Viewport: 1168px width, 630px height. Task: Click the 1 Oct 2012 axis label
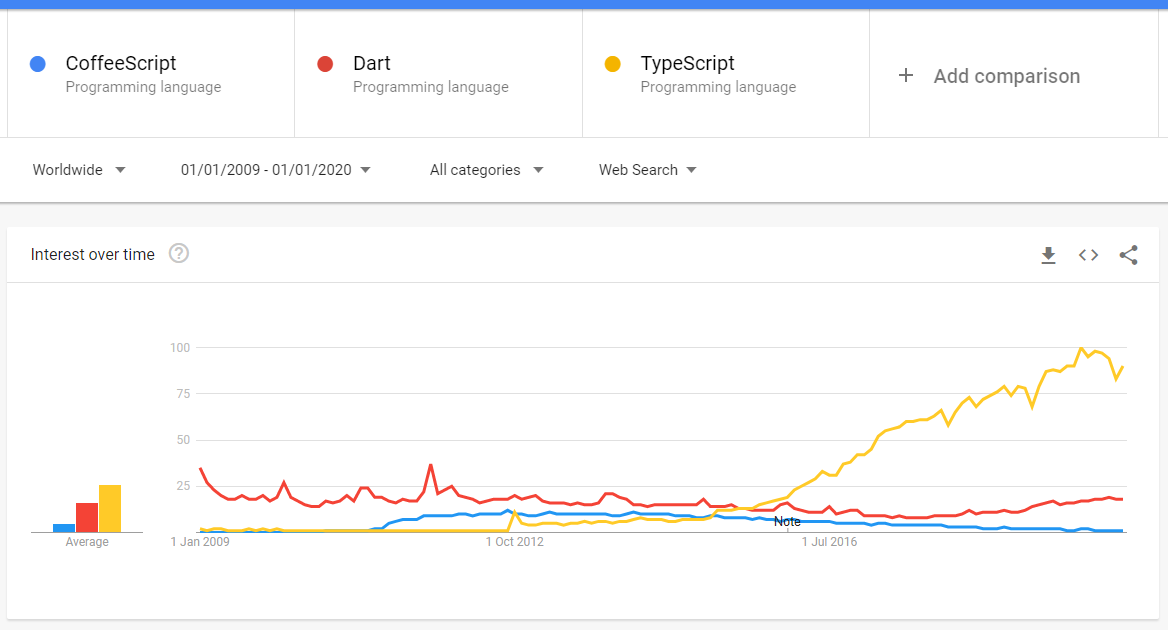point(514,541)
